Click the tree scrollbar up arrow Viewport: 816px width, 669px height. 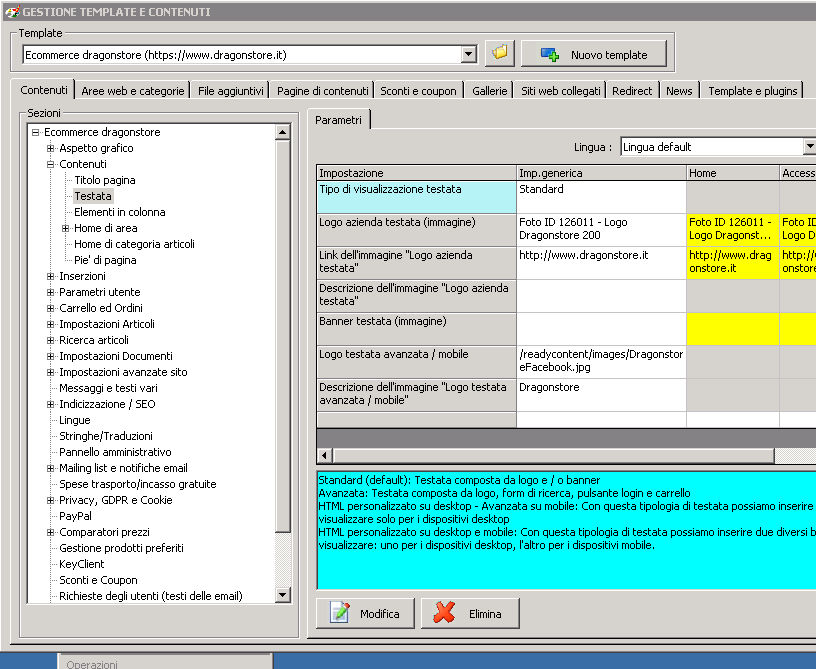[x=282, y=132]
